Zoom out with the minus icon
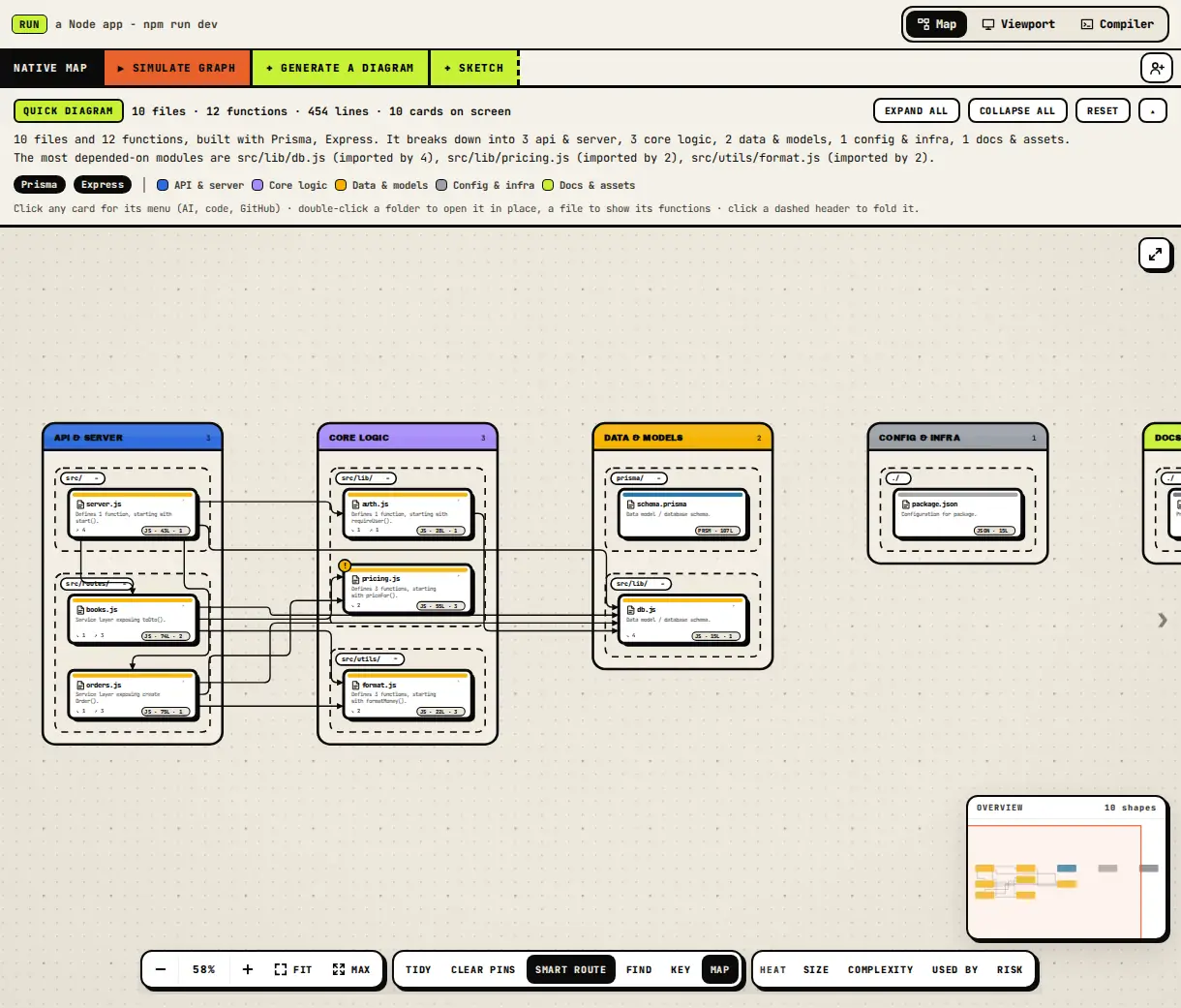 coord(161,969)
